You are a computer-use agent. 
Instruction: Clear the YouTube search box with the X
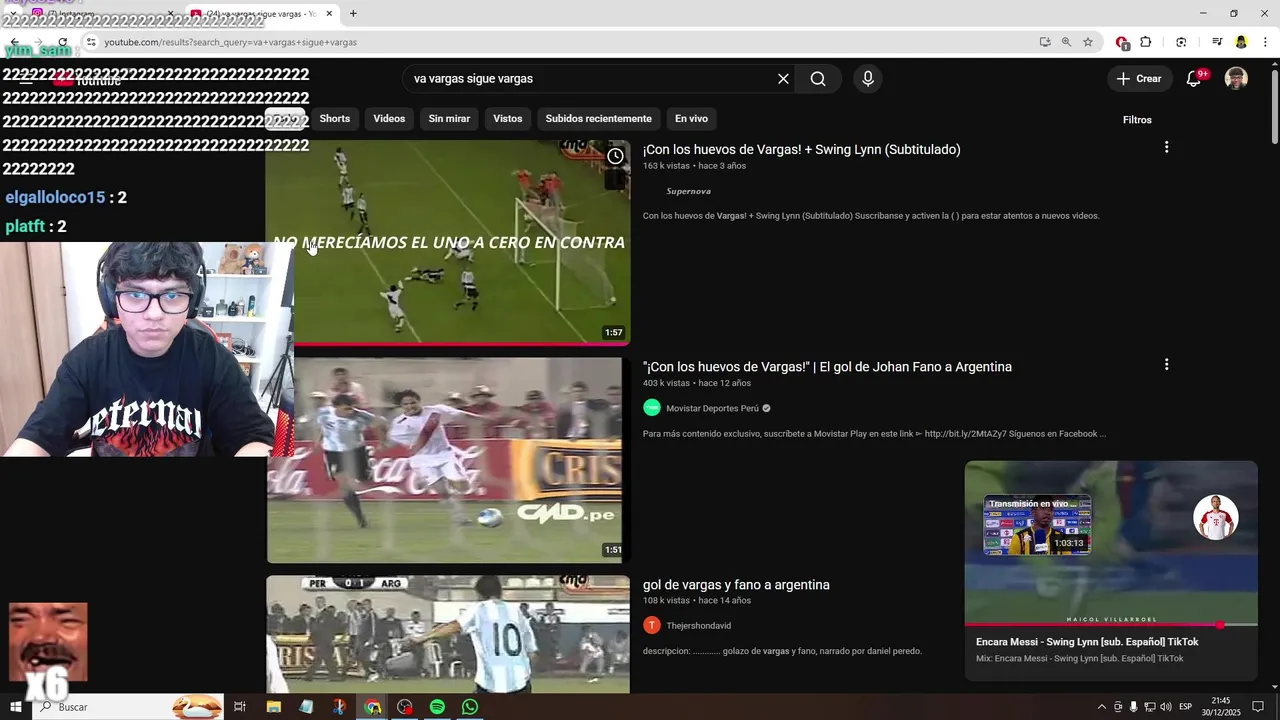tap(783, 79)
